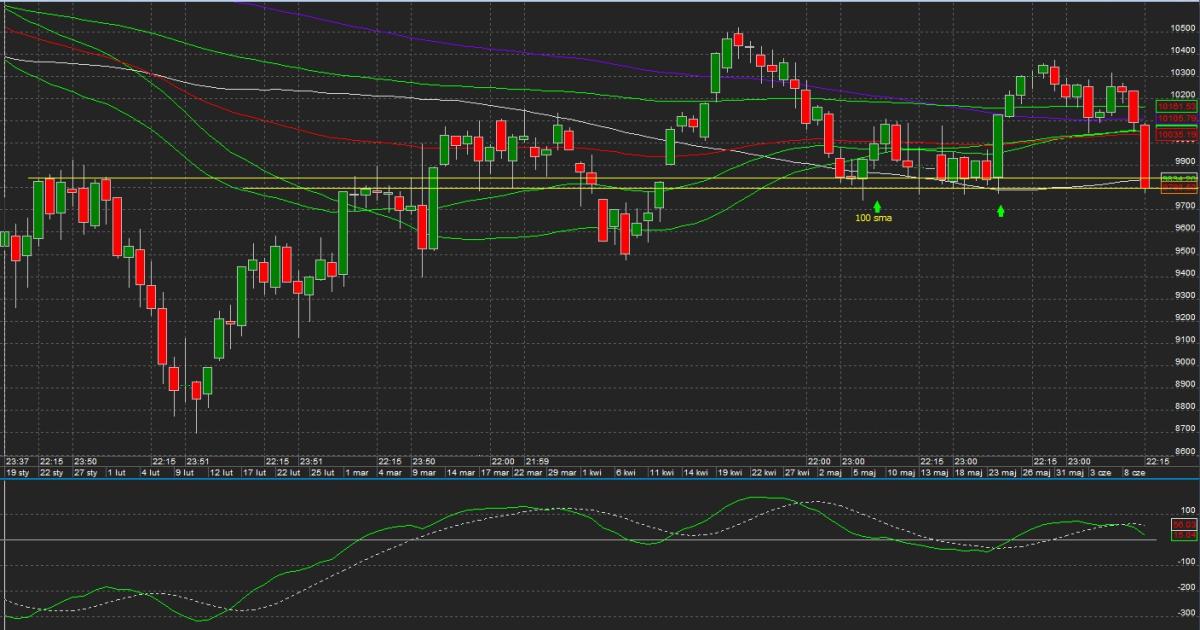Click the green 15.09 oscillator value tag
This screenshot has width=1200, height=630.
[x=1184, y=535]
